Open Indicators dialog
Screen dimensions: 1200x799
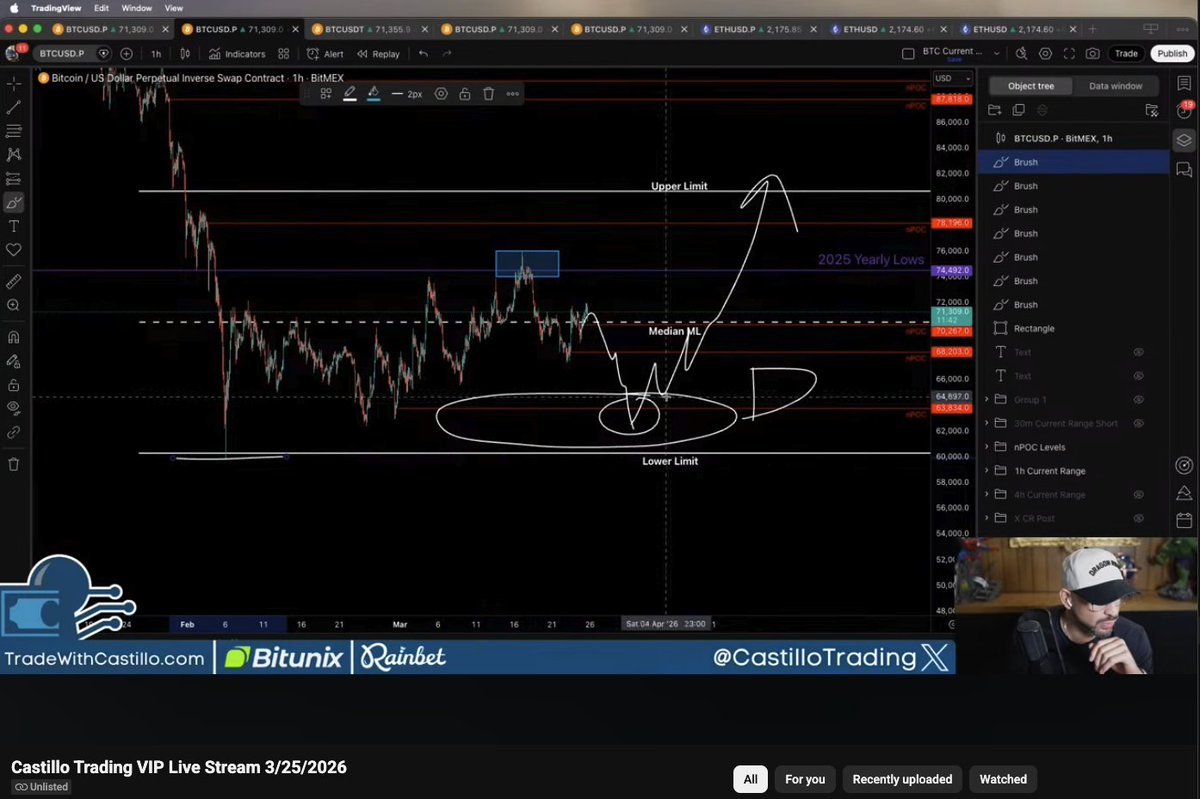(237, 54)
